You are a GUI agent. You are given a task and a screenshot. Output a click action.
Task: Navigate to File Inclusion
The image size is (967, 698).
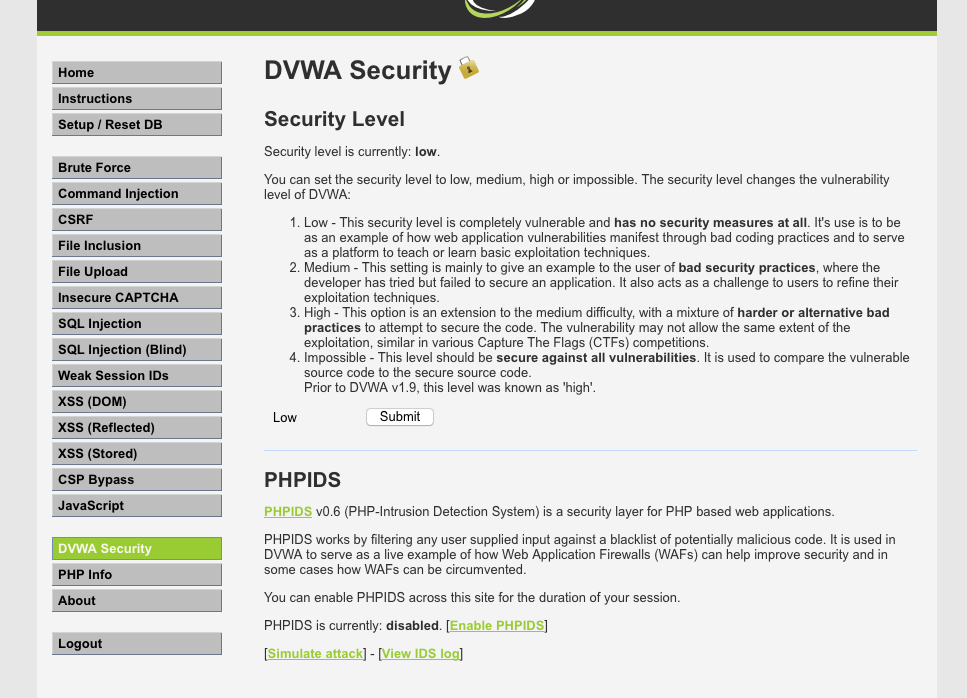pyautogui.click(x=137, y=245)
